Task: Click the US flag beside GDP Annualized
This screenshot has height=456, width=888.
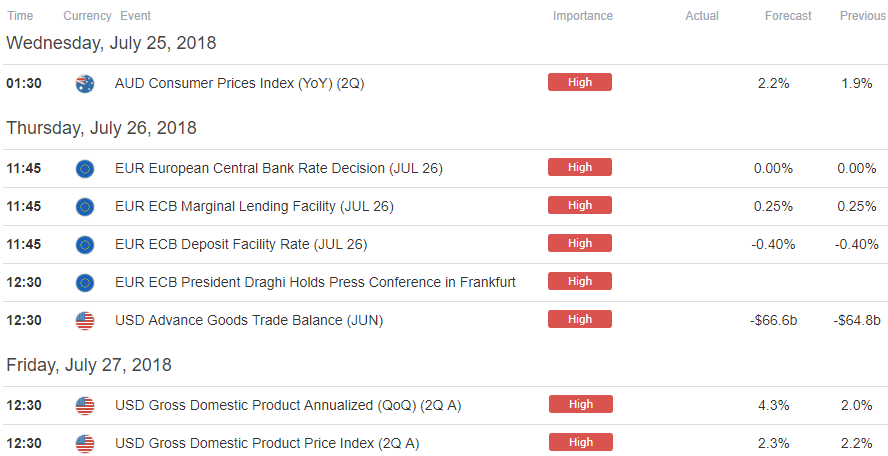Action: coord(85,406)
